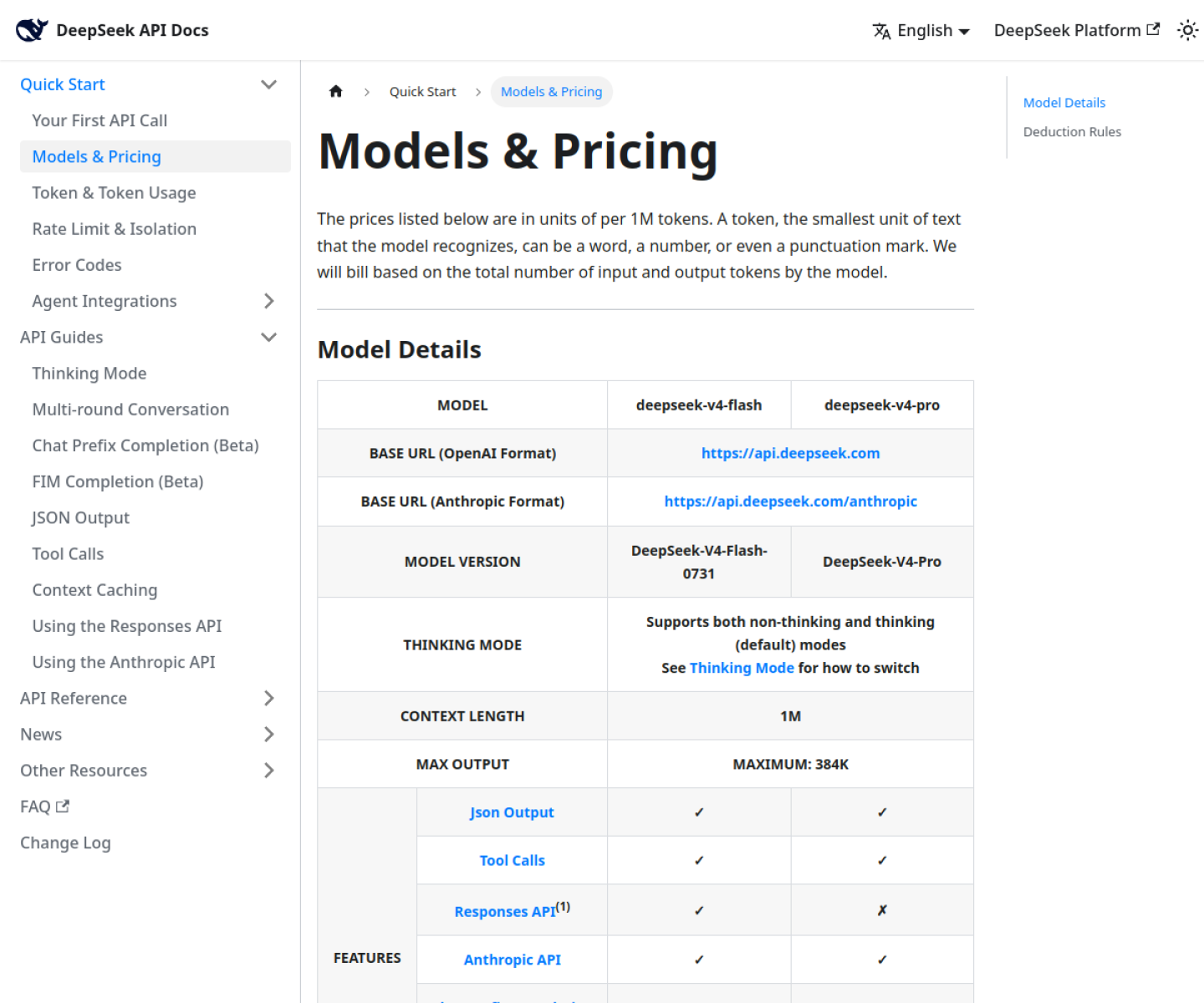Expand the Other Resources chevron
Screen dimensions: 1204x1003
click(268, 770)
